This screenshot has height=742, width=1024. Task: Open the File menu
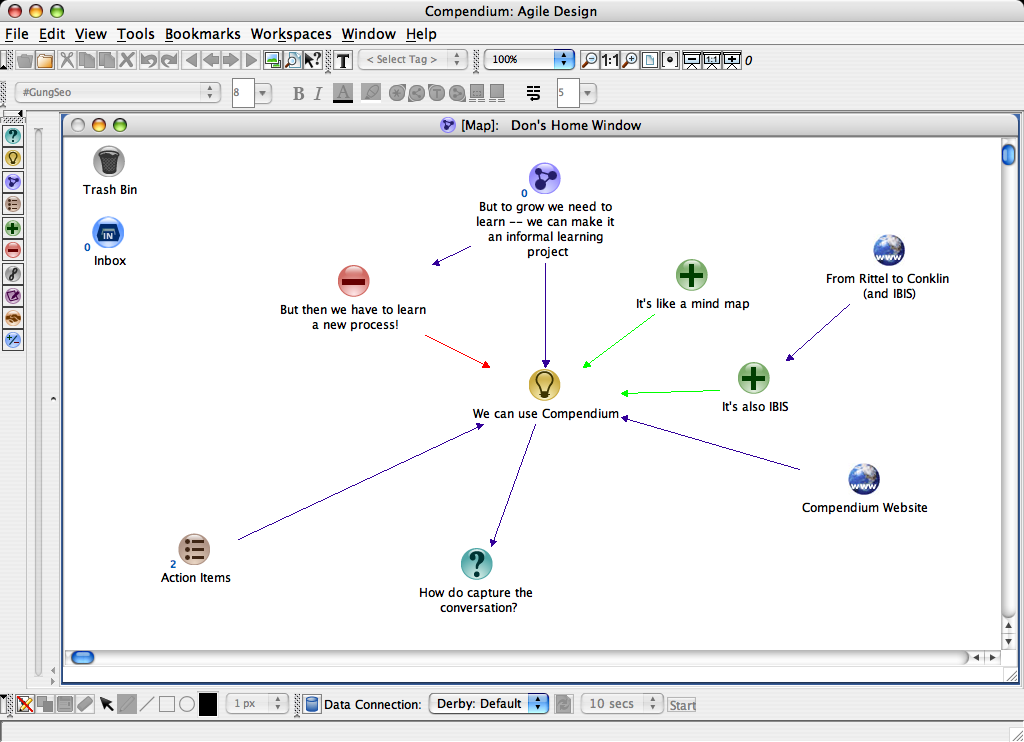16,34
